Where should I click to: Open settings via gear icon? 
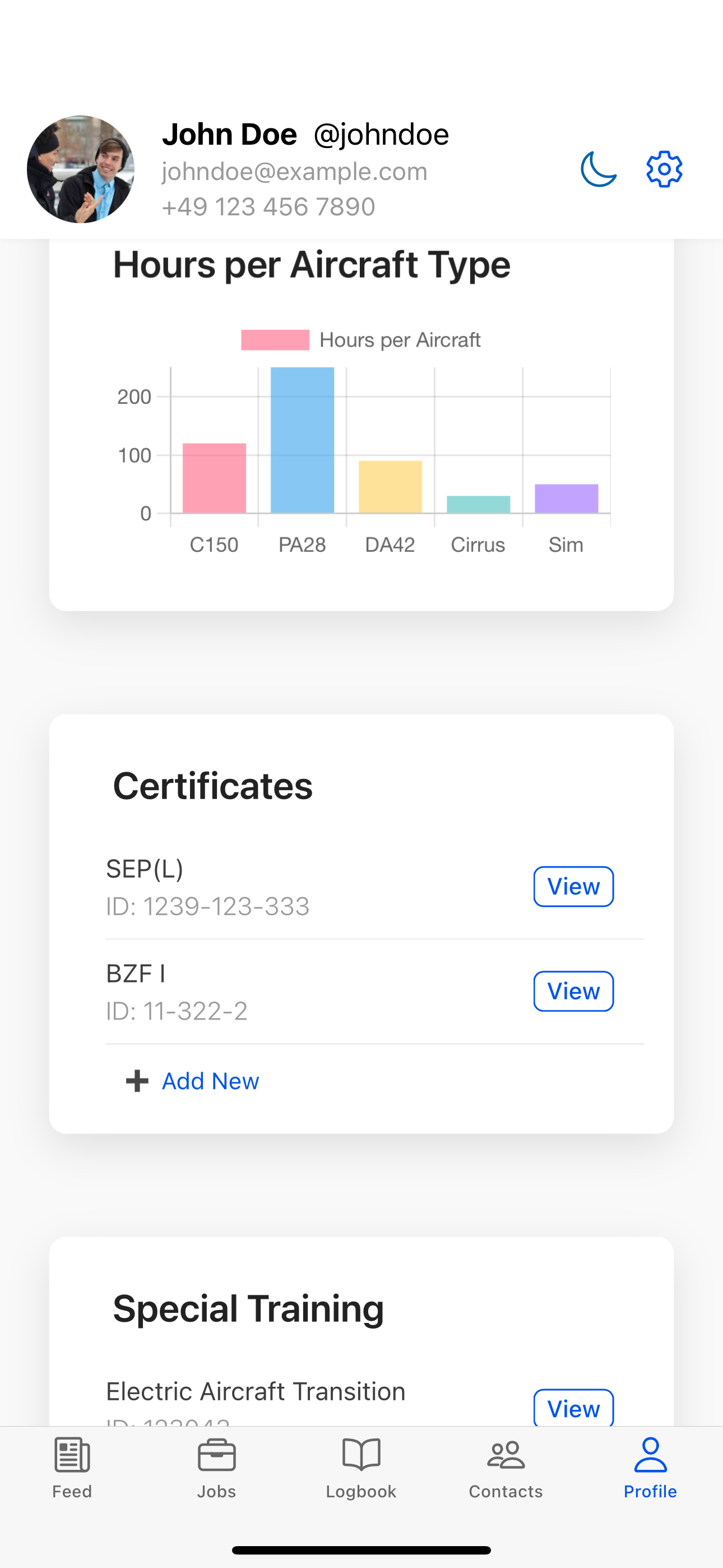pyautogui.click(x=664, y=169)
